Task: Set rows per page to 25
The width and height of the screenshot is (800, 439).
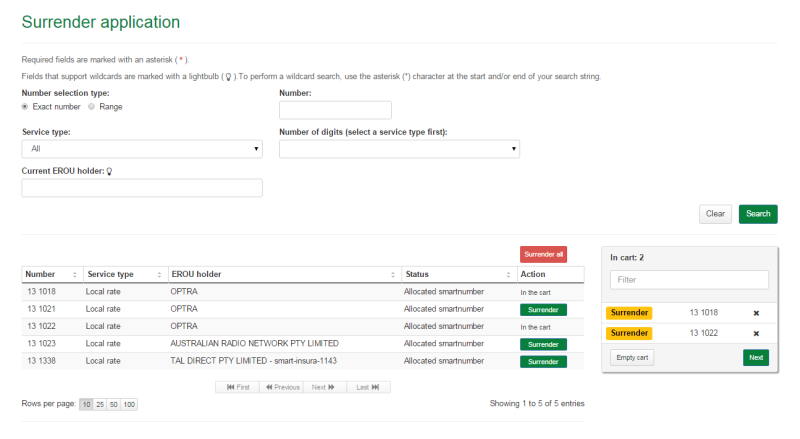Action: 100,405
